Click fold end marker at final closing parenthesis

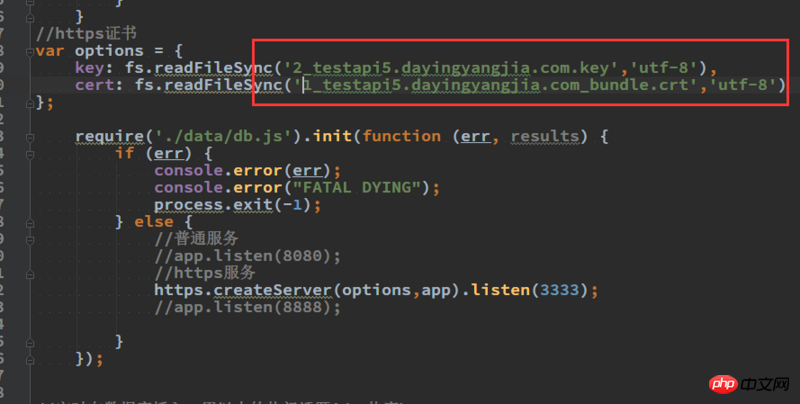tap(30, 360)
